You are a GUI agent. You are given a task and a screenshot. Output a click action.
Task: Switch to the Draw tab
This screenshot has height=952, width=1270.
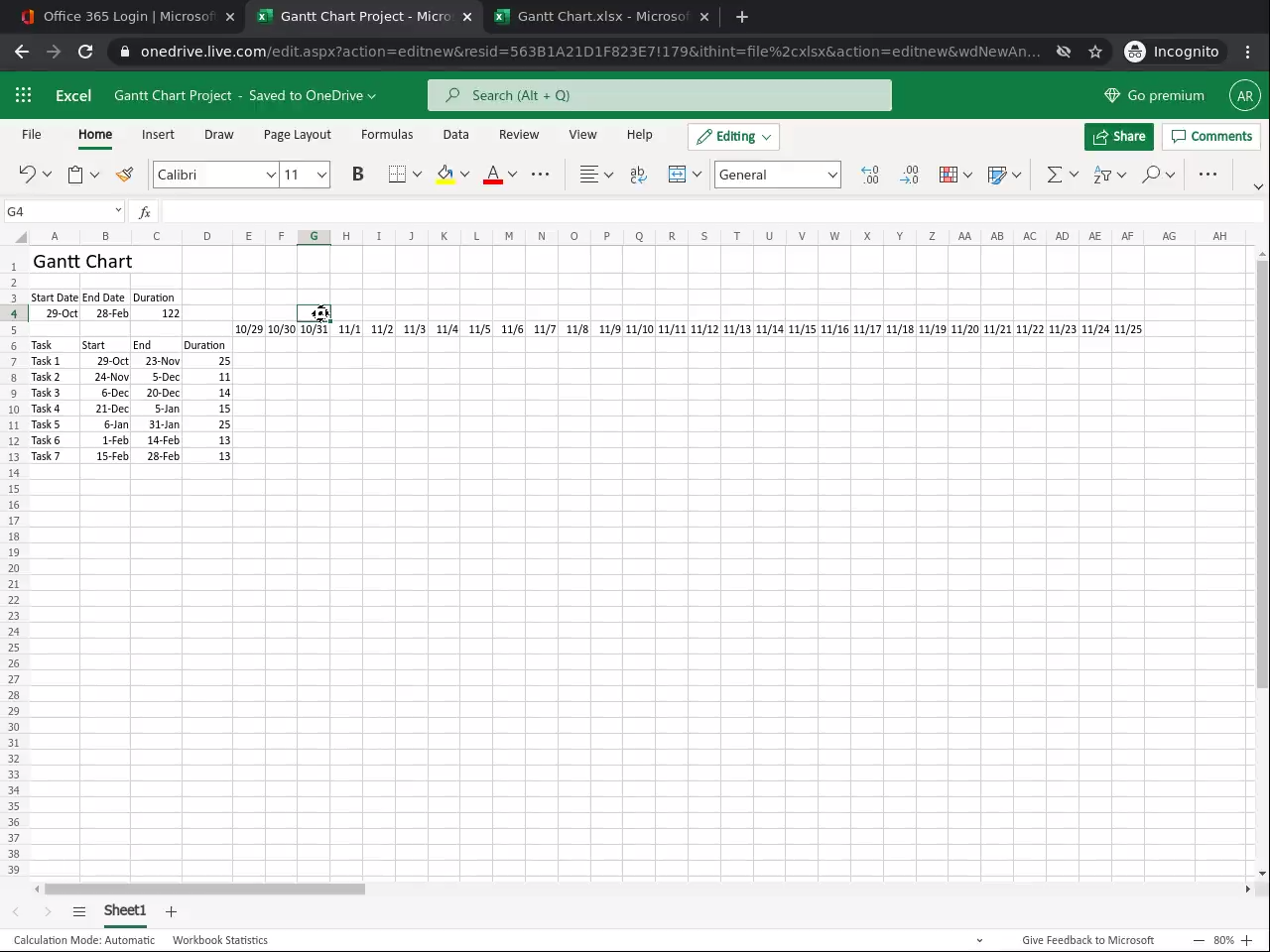point(219,135)
